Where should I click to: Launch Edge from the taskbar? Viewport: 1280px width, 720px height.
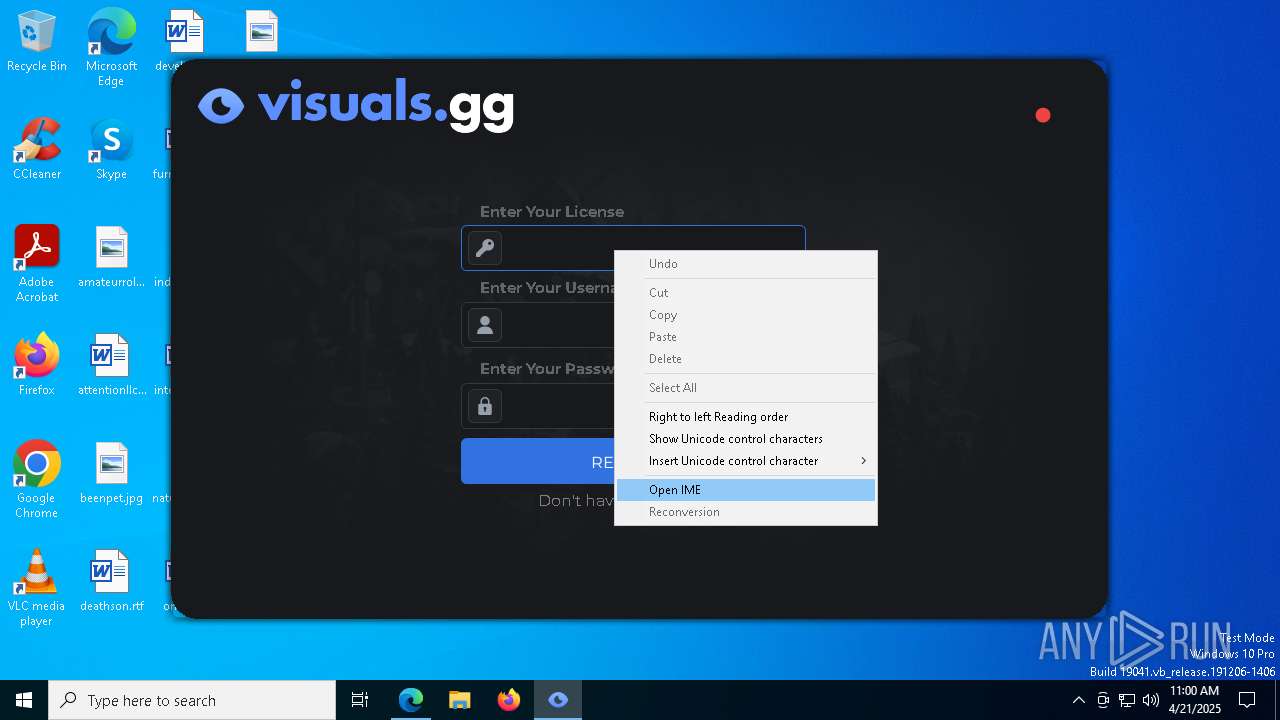pos(411,700)
